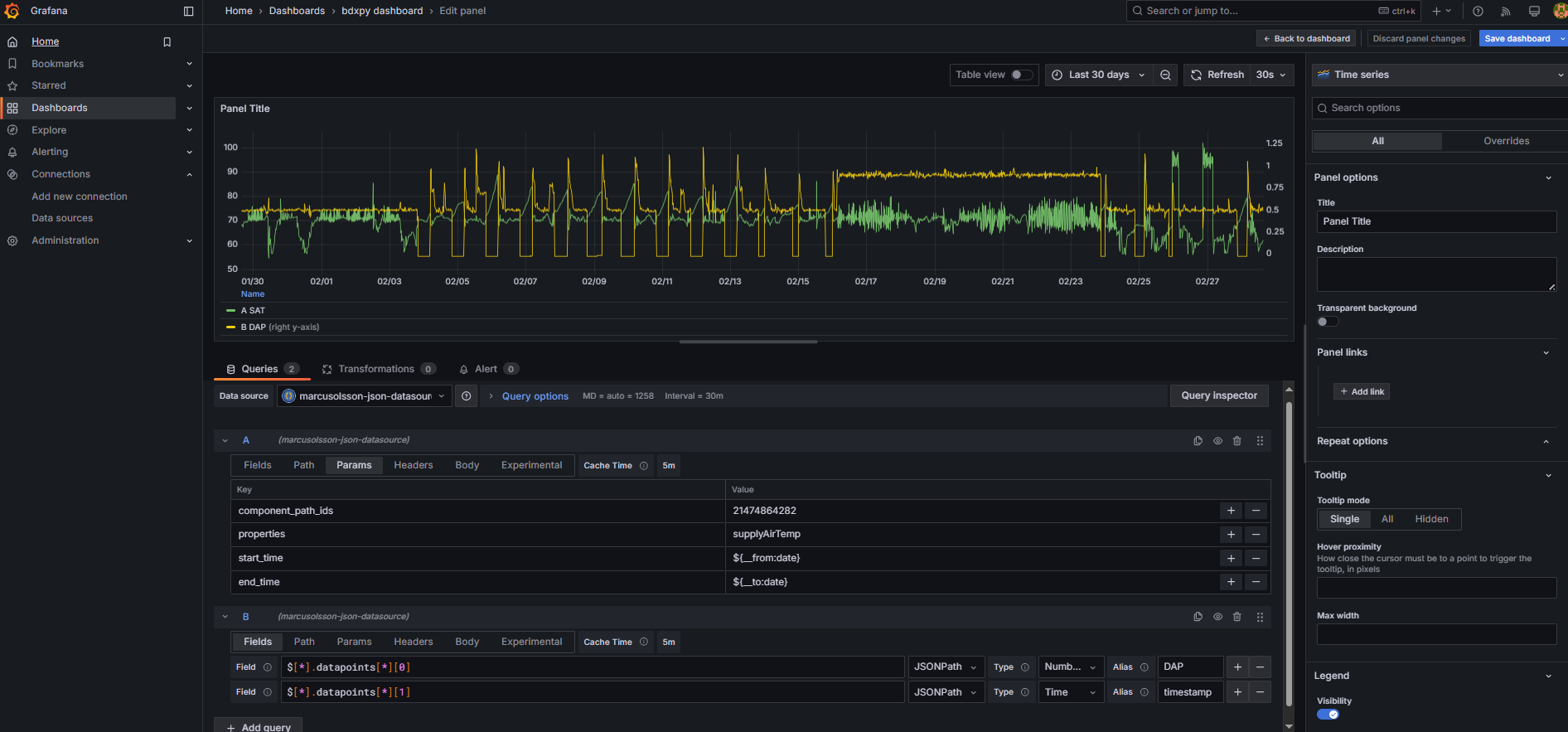
Task: Click Back to dashboard button
Action: (1306, 39)
